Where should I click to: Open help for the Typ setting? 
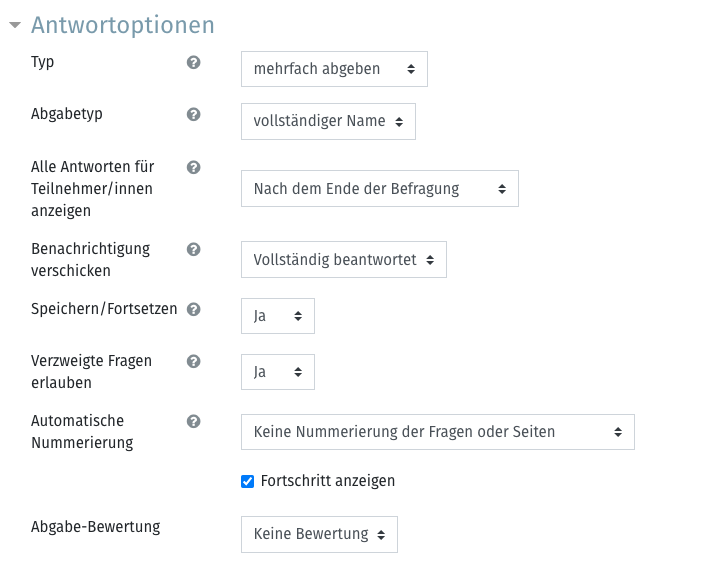pyautogui.click(x=193, y=62)
